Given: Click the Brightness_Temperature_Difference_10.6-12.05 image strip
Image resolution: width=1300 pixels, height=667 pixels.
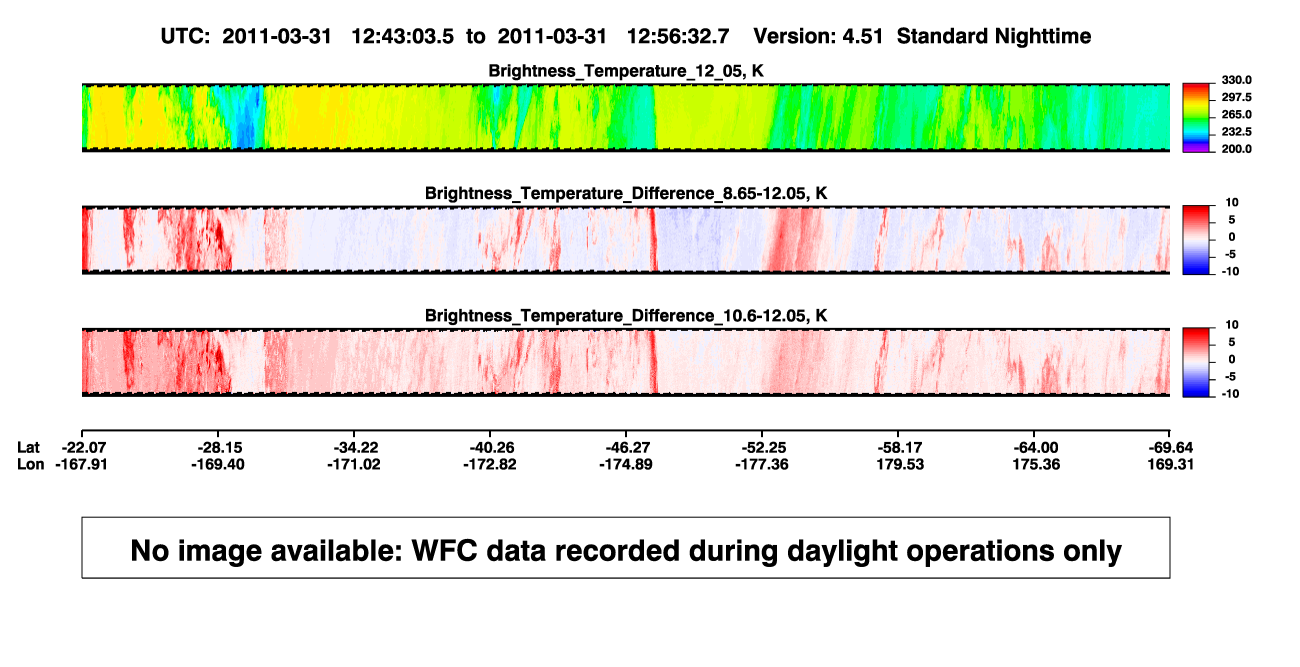Looking at the screenshot, I should 626,362.
